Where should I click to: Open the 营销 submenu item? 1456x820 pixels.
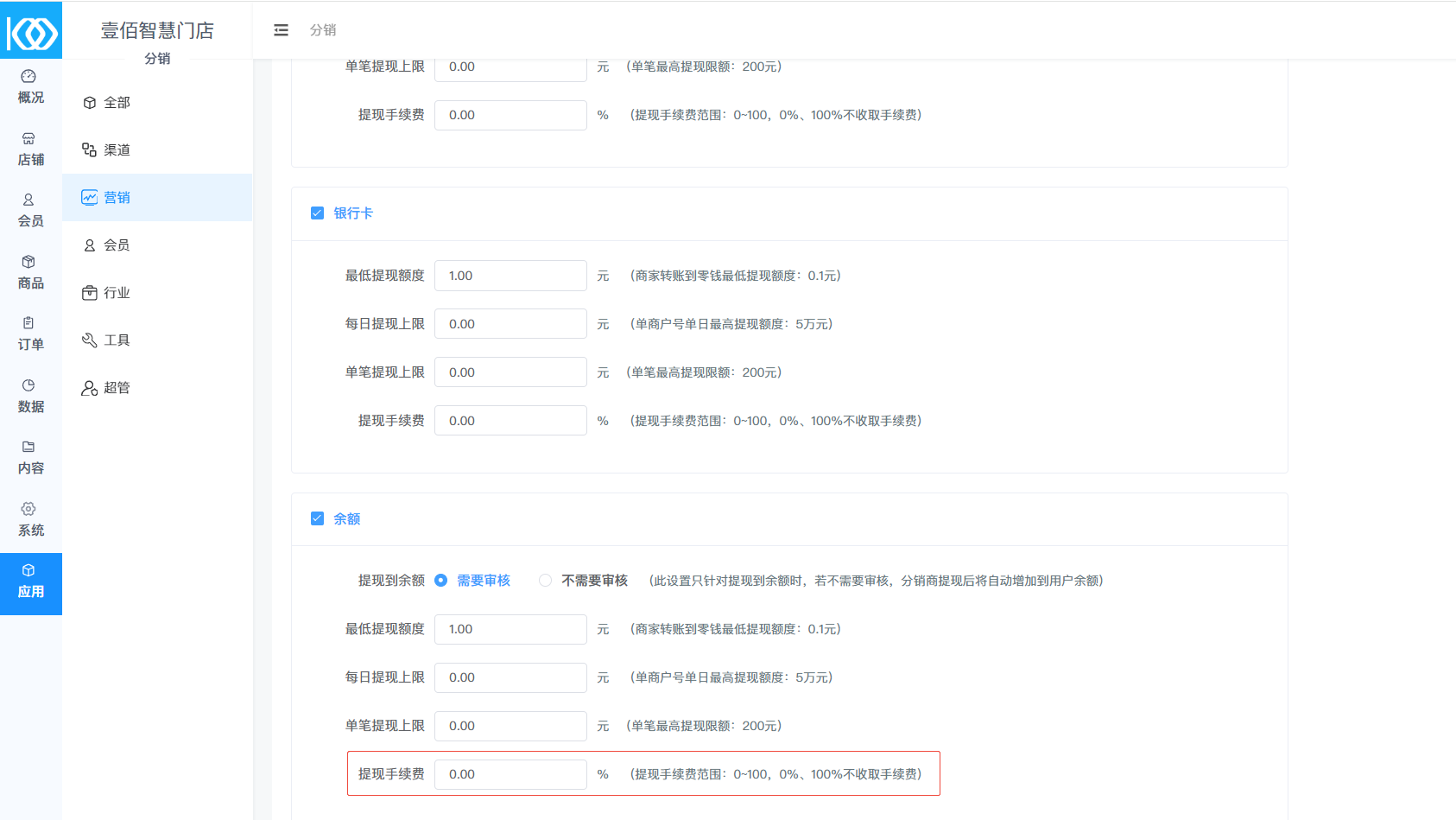pyautogui.click(x=117, y=198)
